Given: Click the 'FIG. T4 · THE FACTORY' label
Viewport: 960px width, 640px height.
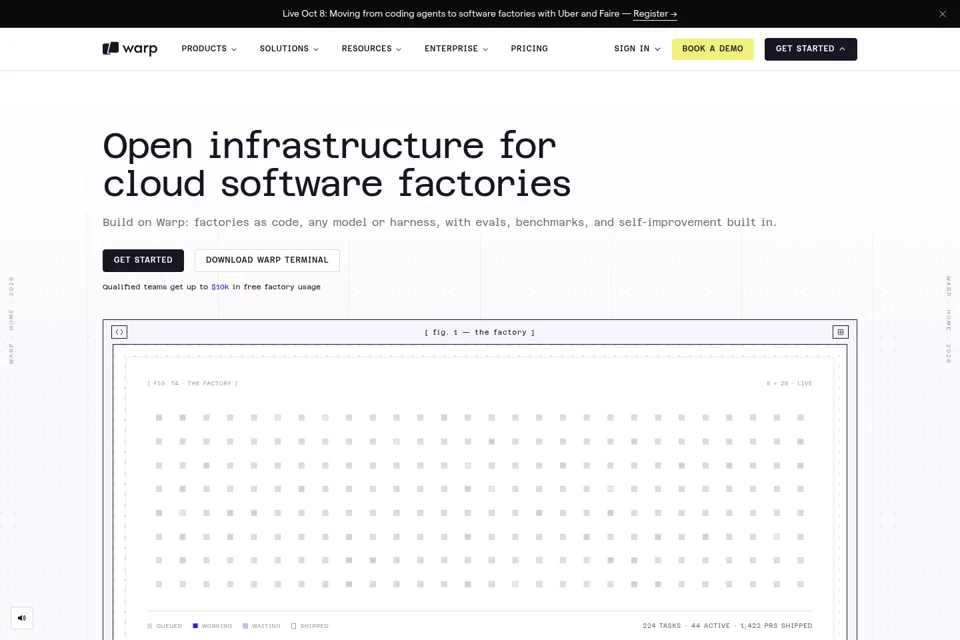Looking at the screenshot, I should pyautogui.click(x=192, y=383).
